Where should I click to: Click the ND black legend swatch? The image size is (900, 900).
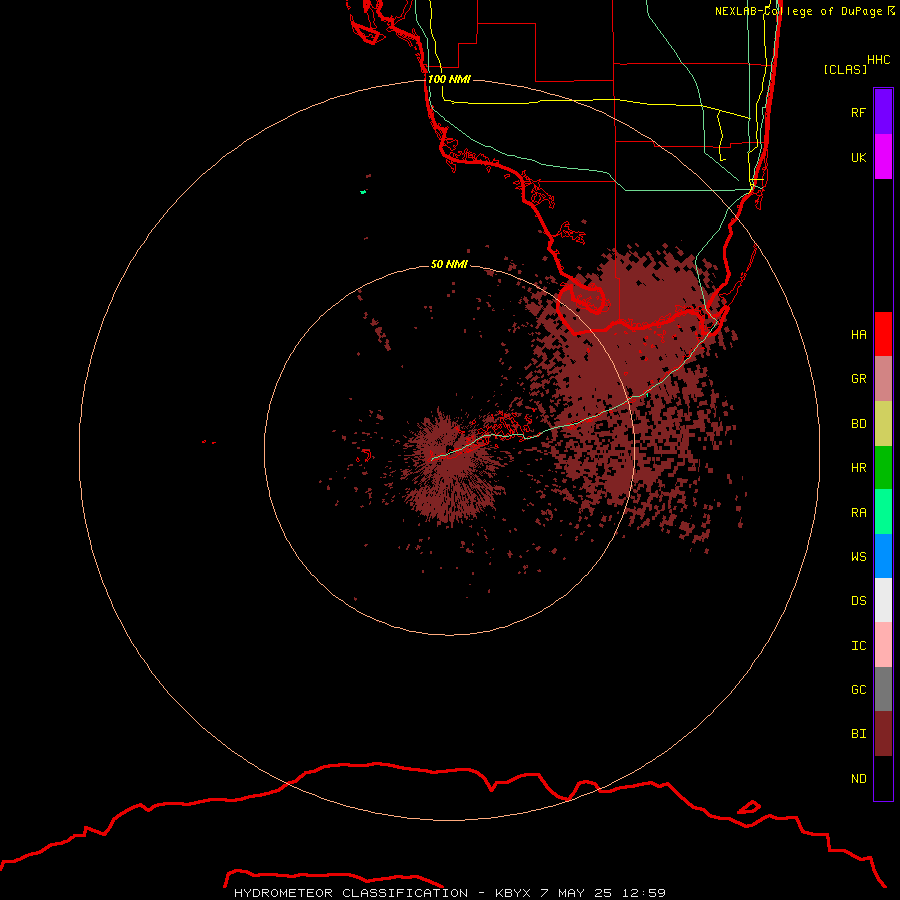pyautogui.click(x=883, y=778)
